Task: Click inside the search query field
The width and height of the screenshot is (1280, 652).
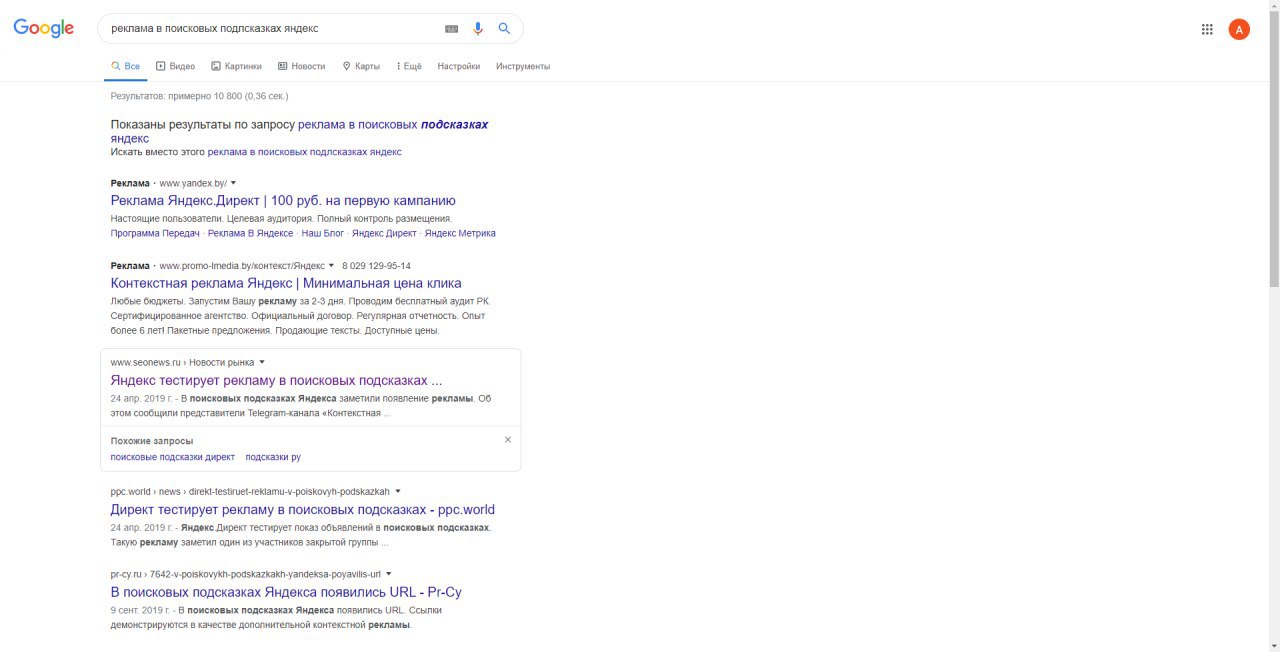Action: (270, 29)
